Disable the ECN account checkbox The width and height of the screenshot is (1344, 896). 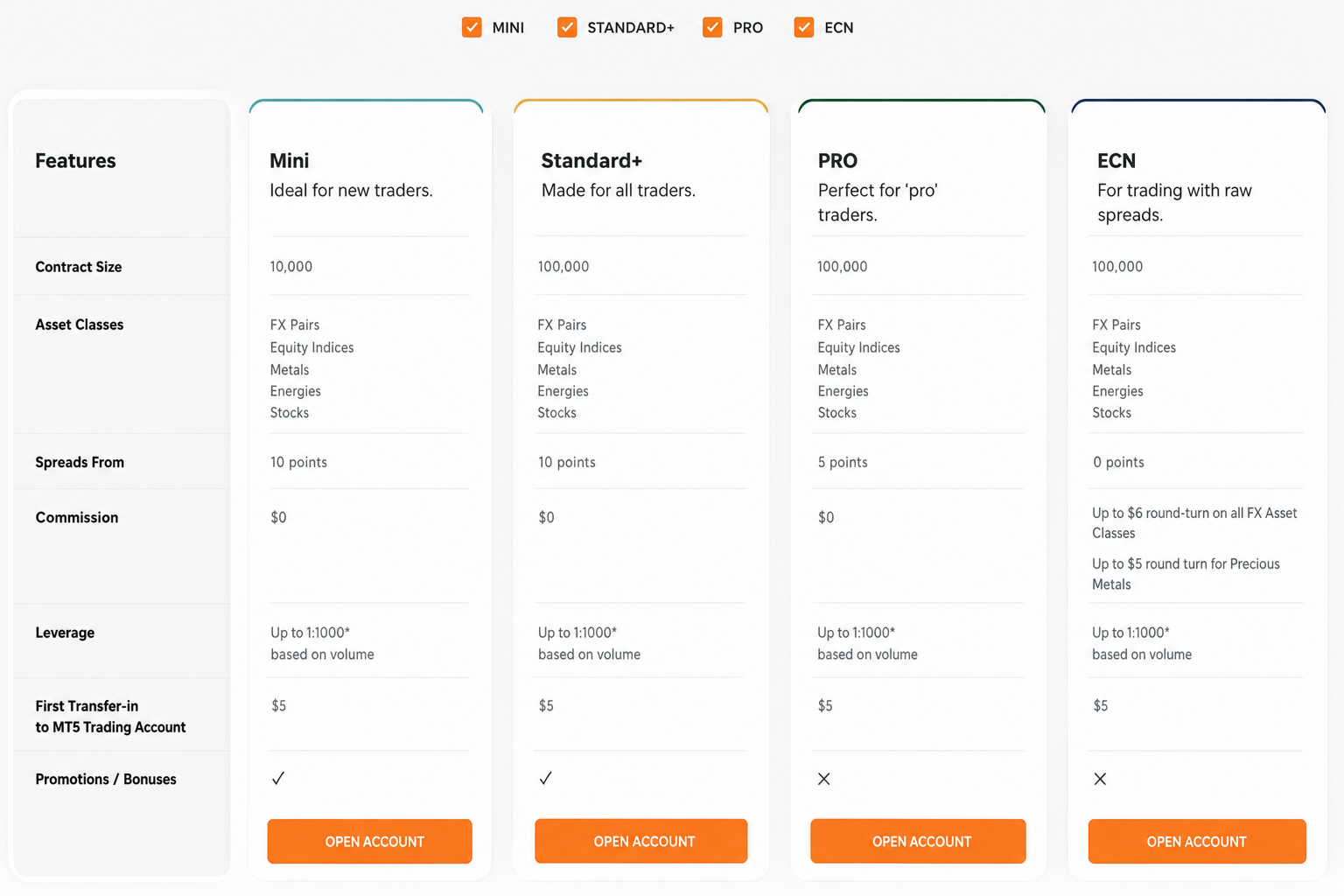pyautogui.click(x=804, y=27)
